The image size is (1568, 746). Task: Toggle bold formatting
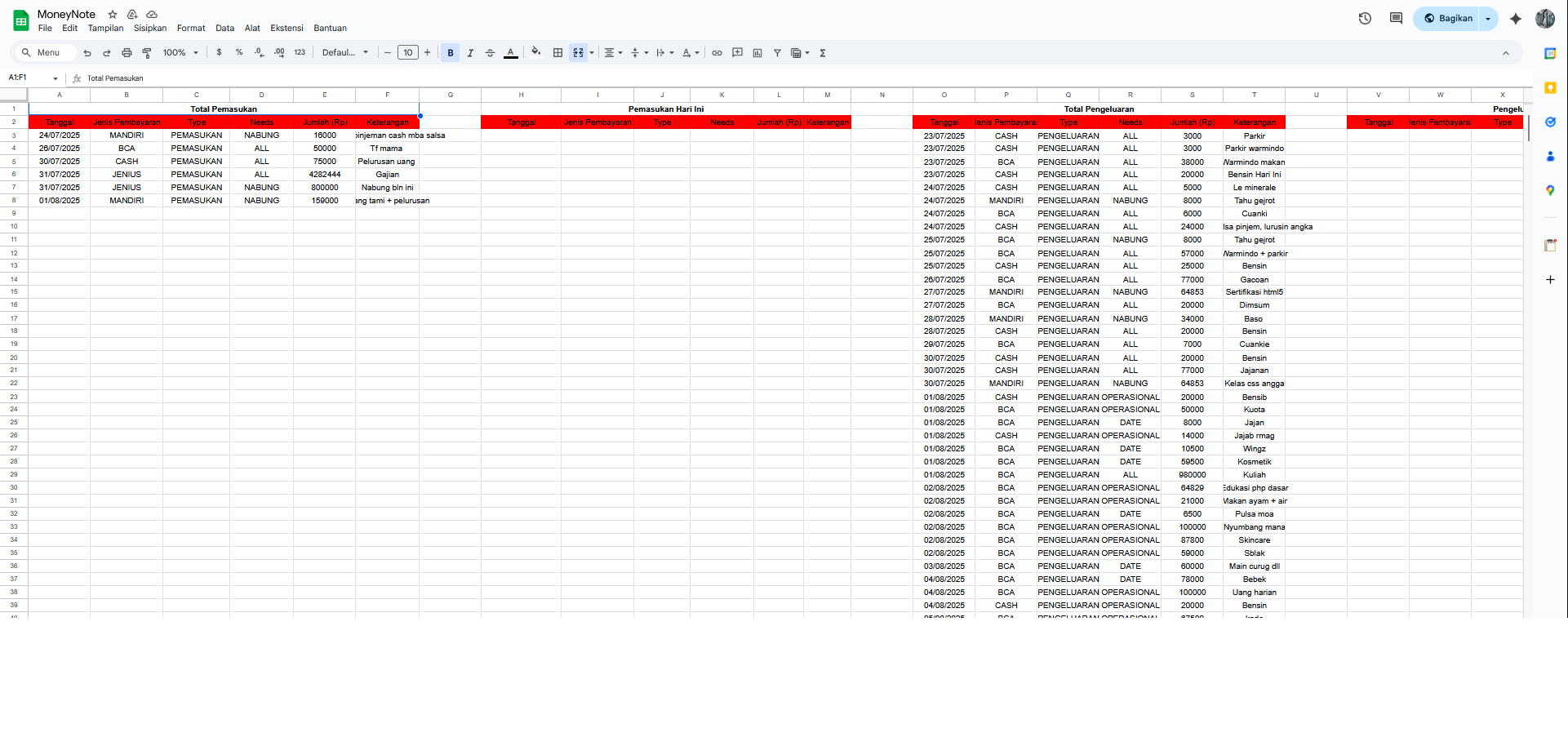tap(451, 53)
